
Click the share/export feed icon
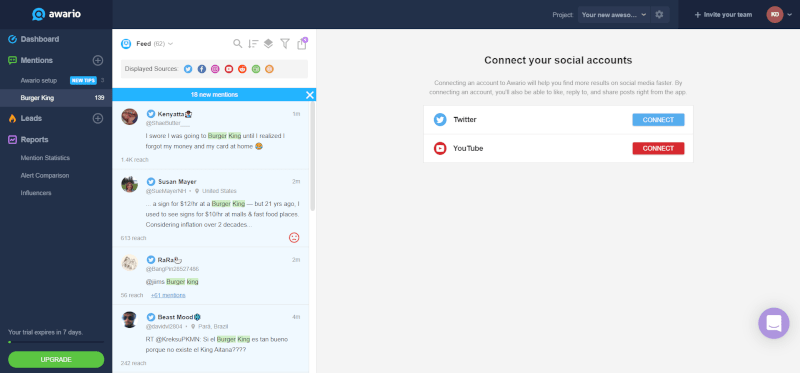pos(302,44)
